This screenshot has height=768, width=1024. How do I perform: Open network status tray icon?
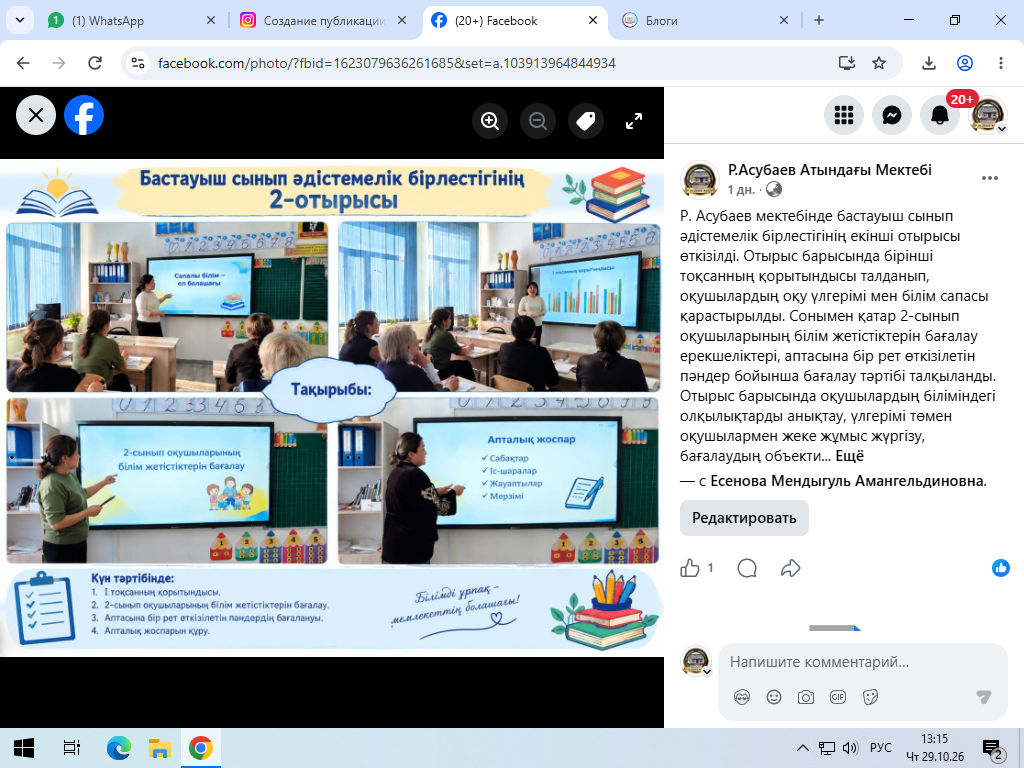(x=827, y=748)
